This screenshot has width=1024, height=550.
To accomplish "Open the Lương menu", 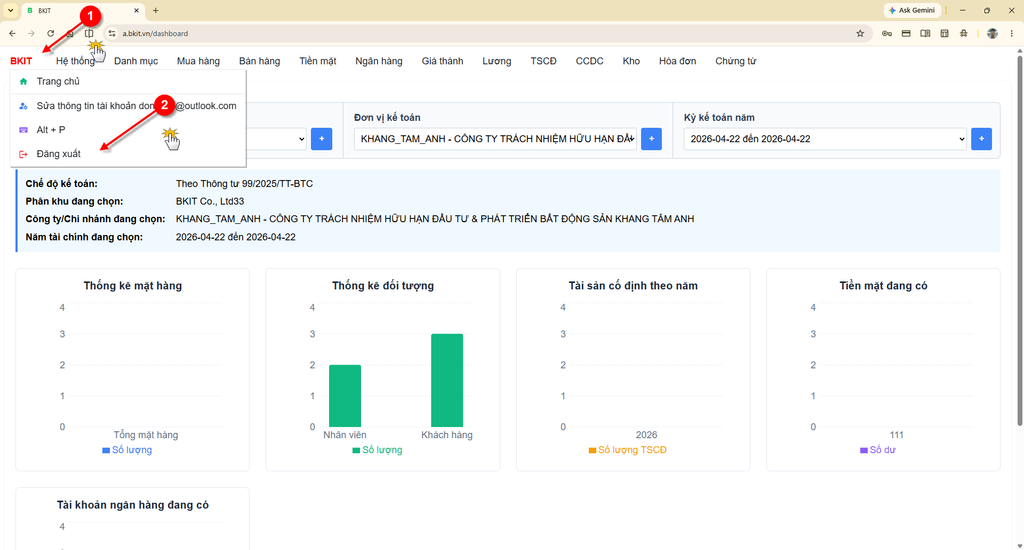I will (x=496, y=61).
